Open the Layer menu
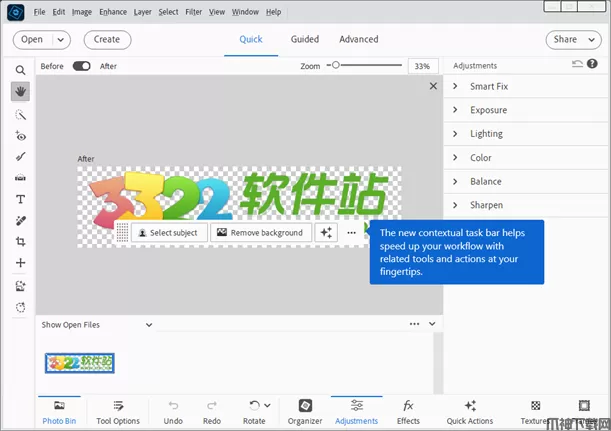Image resolution: width=611 pixels, height=431 pixels. click(143, 12)
